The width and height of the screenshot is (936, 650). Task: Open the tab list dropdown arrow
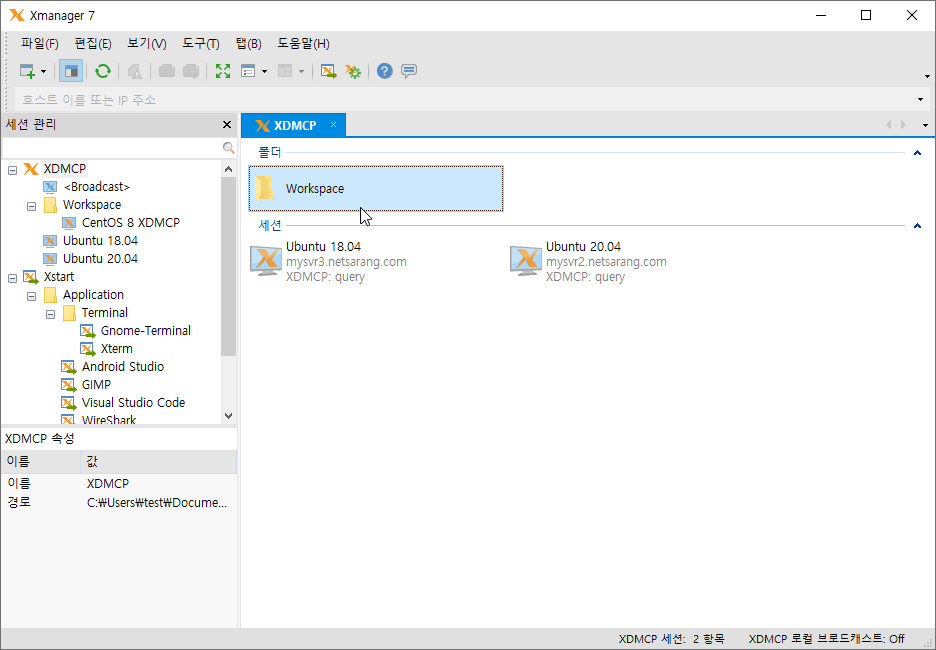point(925,125)
